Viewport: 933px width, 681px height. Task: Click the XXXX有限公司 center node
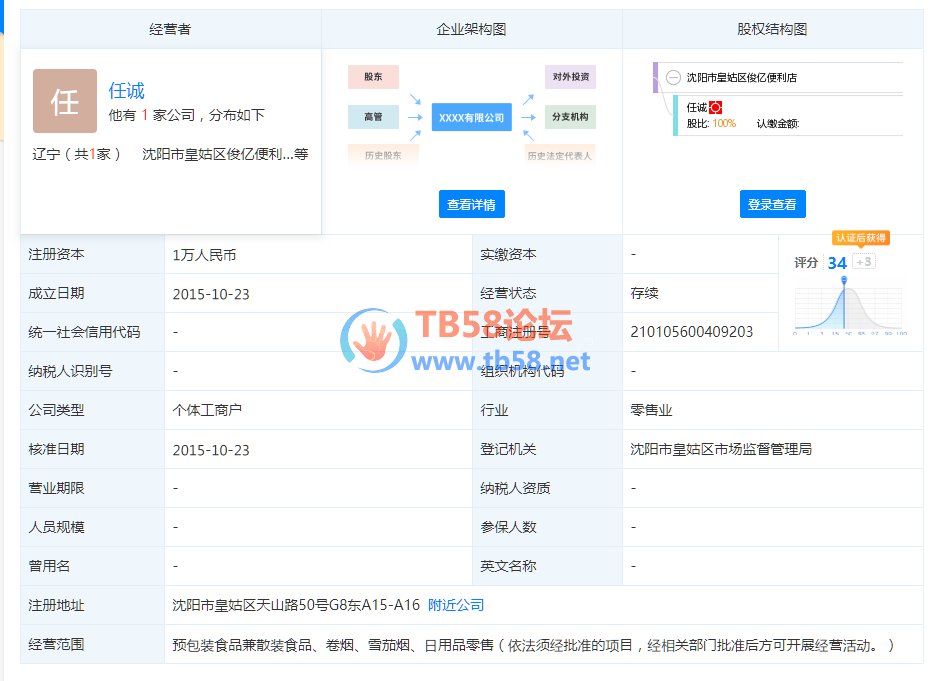[x=471, y=117]
